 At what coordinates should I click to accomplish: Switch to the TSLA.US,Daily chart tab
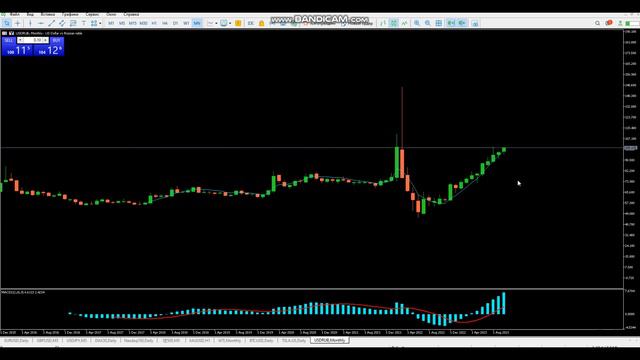[294, 340]
